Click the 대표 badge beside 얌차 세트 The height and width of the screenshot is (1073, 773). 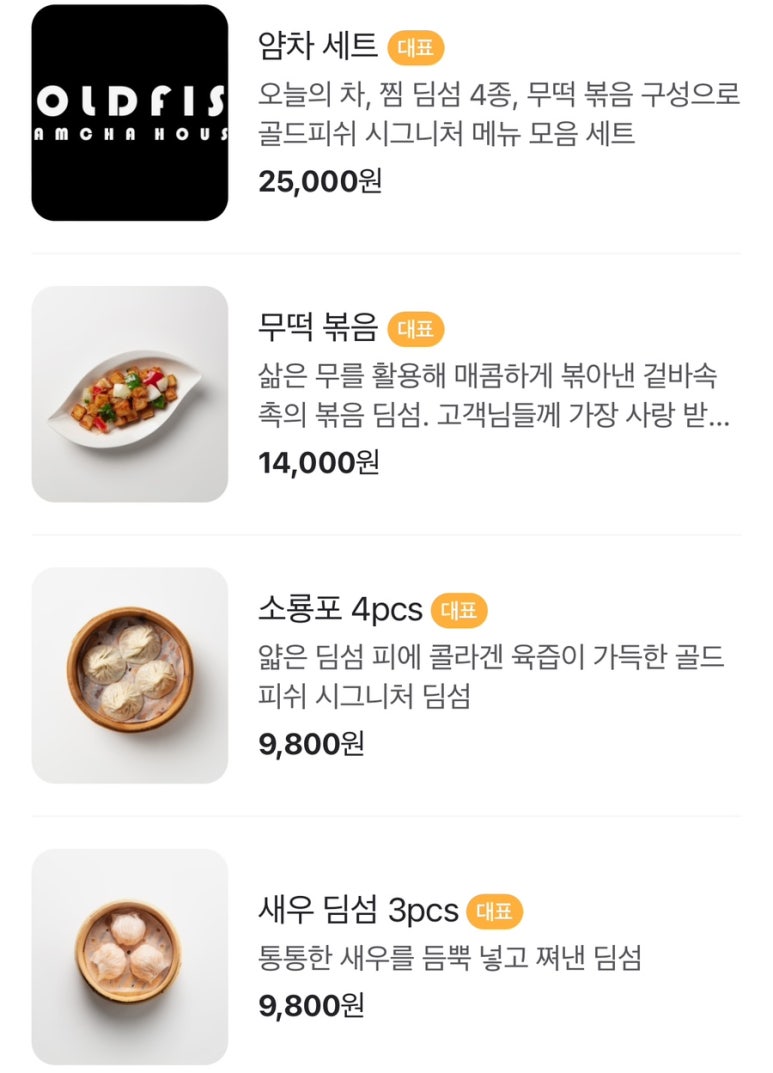(415, 47)
